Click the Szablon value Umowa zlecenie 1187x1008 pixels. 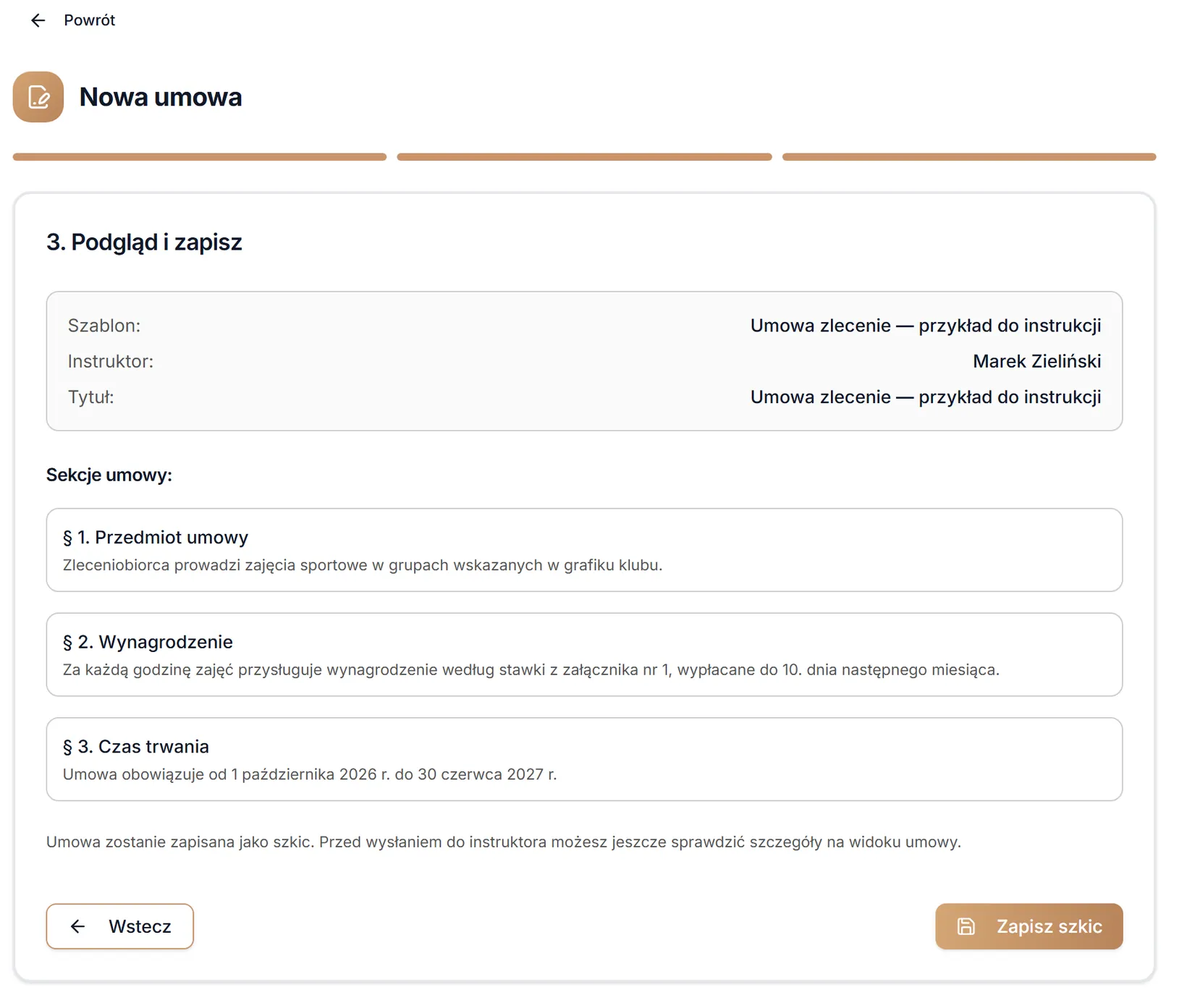click(926, 326)
